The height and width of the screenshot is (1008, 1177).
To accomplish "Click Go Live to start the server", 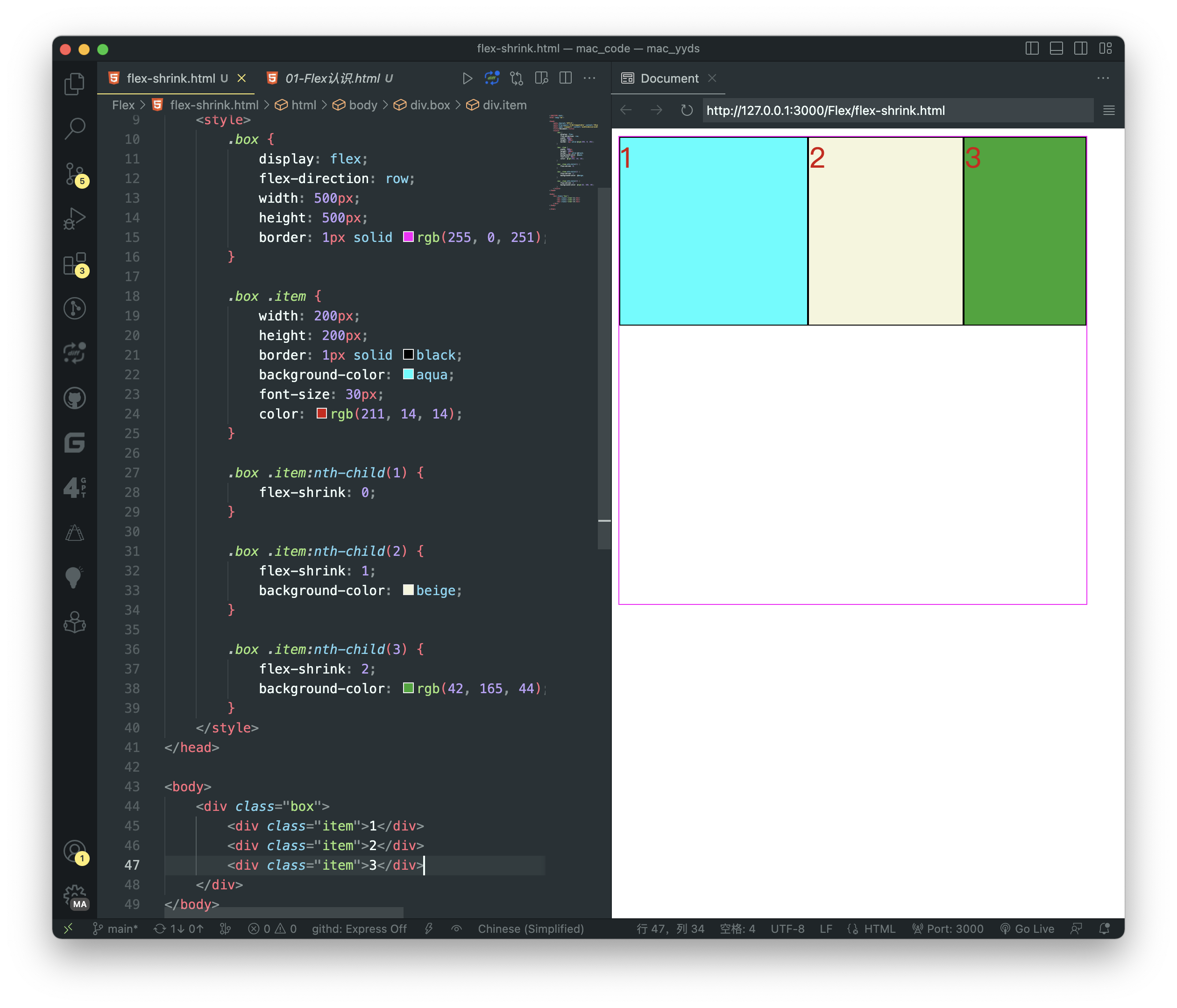I will point(1027,929).
